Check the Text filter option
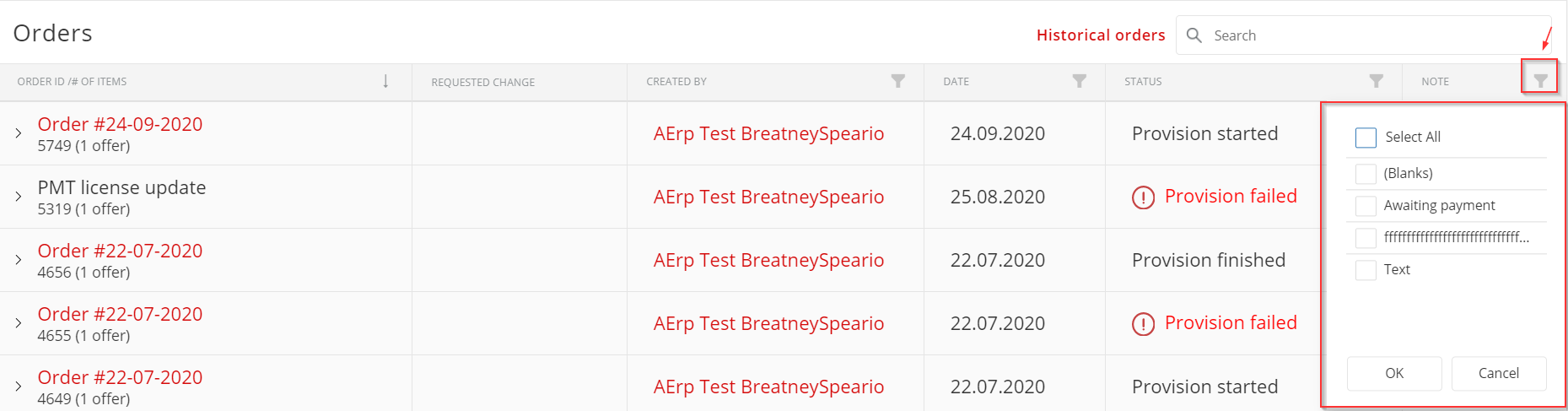This screenshot has width=1568, height=411. click(x=1366, y=270)
